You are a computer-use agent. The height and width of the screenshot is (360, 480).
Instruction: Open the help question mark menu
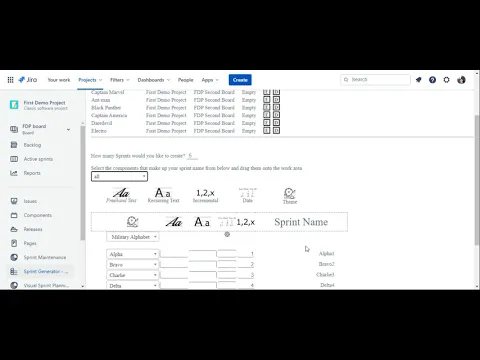click(x=432, y=80)
